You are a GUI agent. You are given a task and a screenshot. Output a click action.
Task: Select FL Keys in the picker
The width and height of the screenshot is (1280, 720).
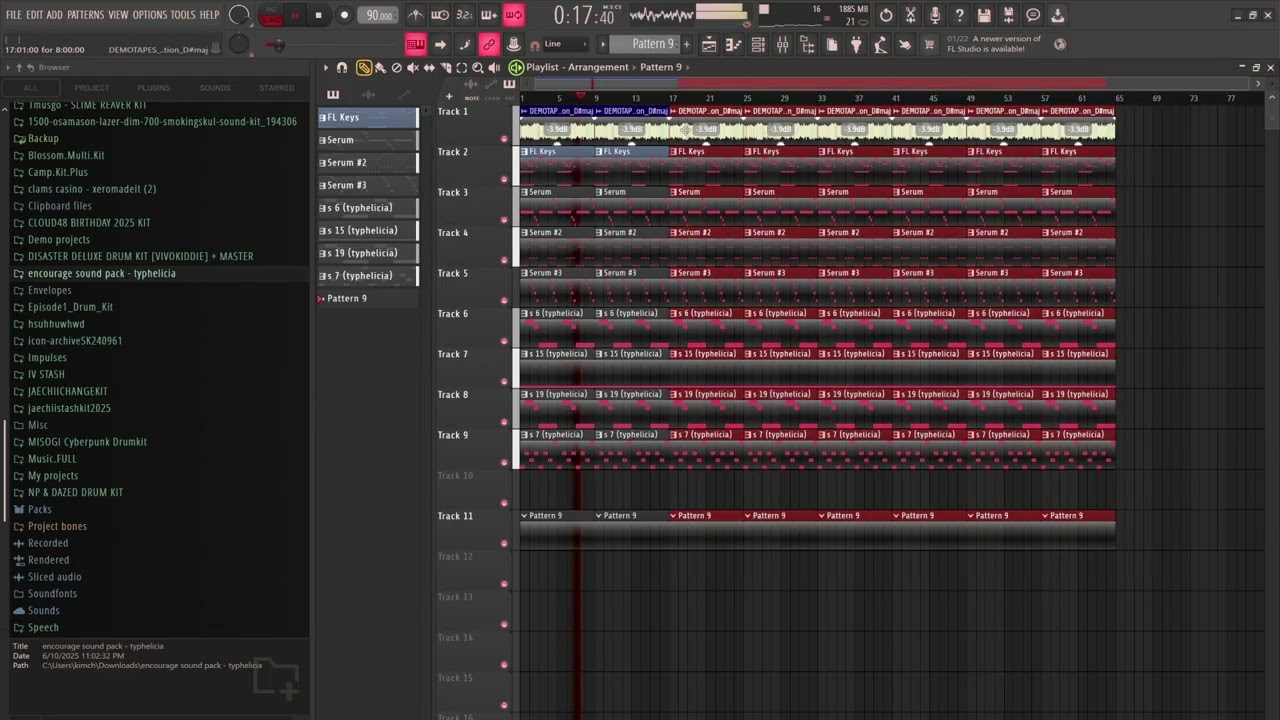coord(368,117)
